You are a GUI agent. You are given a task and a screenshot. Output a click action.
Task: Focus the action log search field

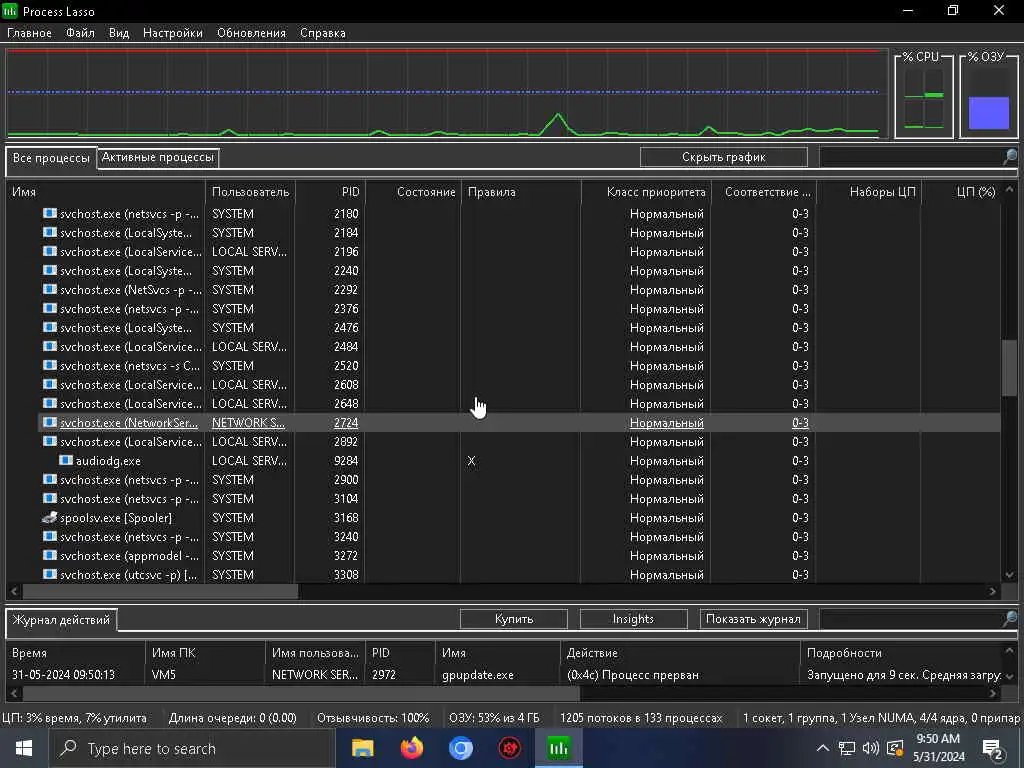point(910,618)
